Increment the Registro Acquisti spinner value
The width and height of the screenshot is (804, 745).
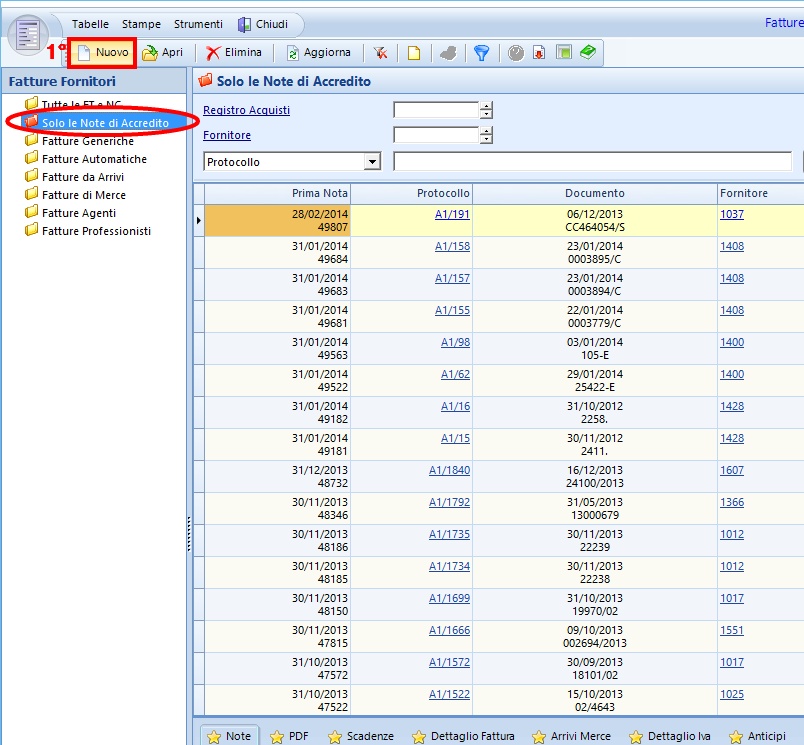coord(486,106)
